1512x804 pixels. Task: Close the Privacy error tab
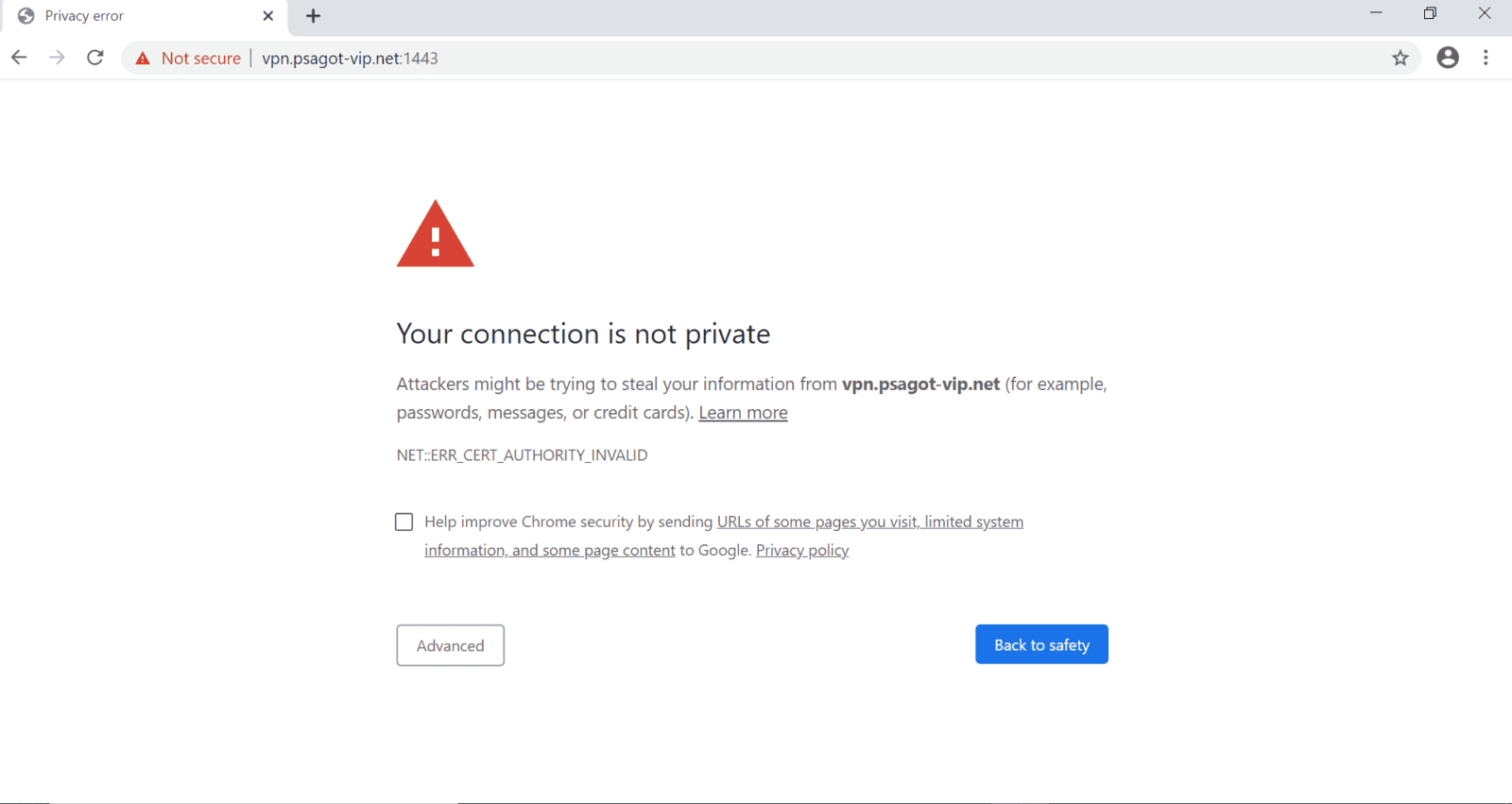pyautogui.click(x=267, y=16)
